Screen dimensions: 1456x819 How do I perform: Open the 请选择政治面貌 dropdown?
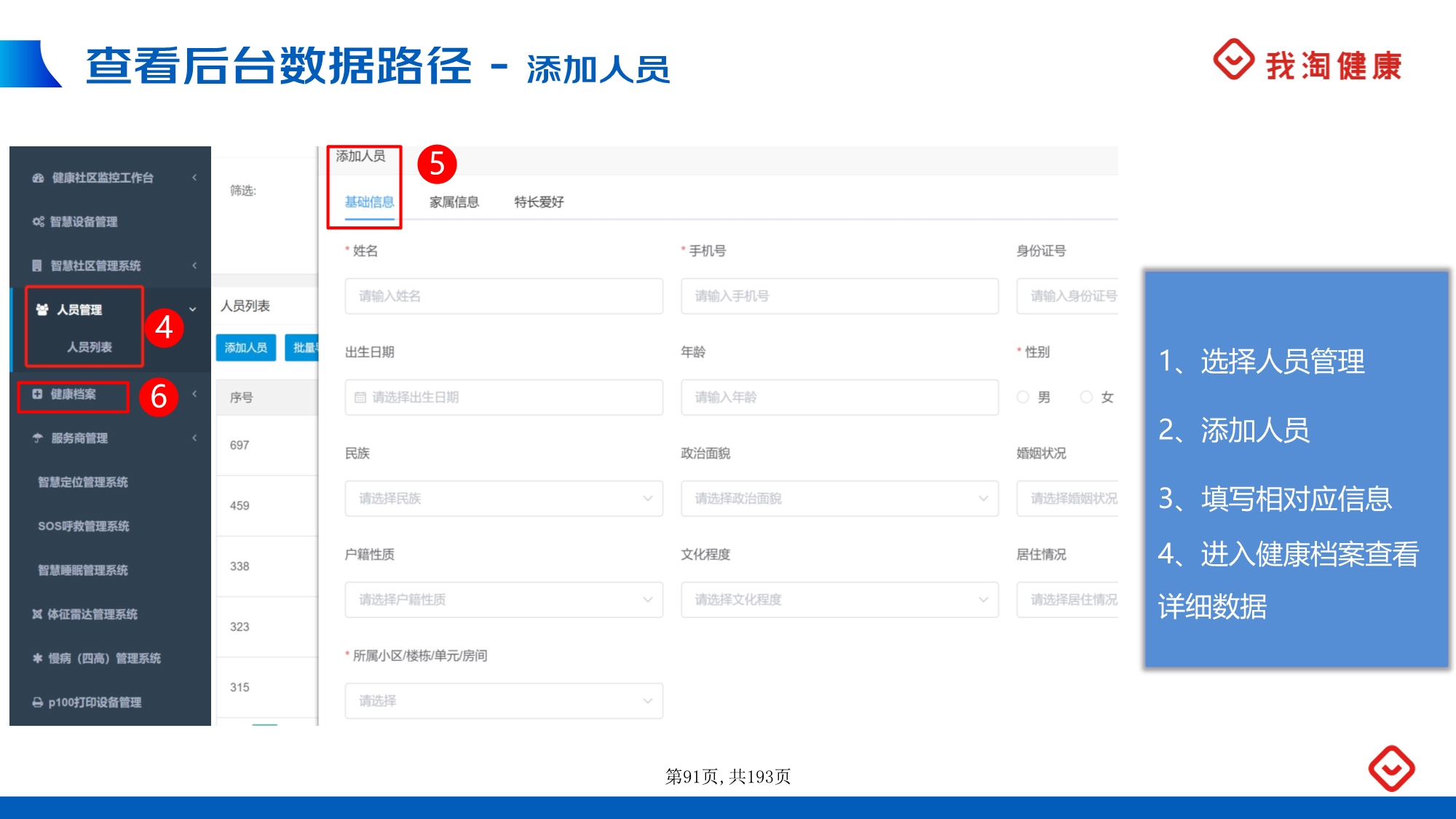point(839,499)
